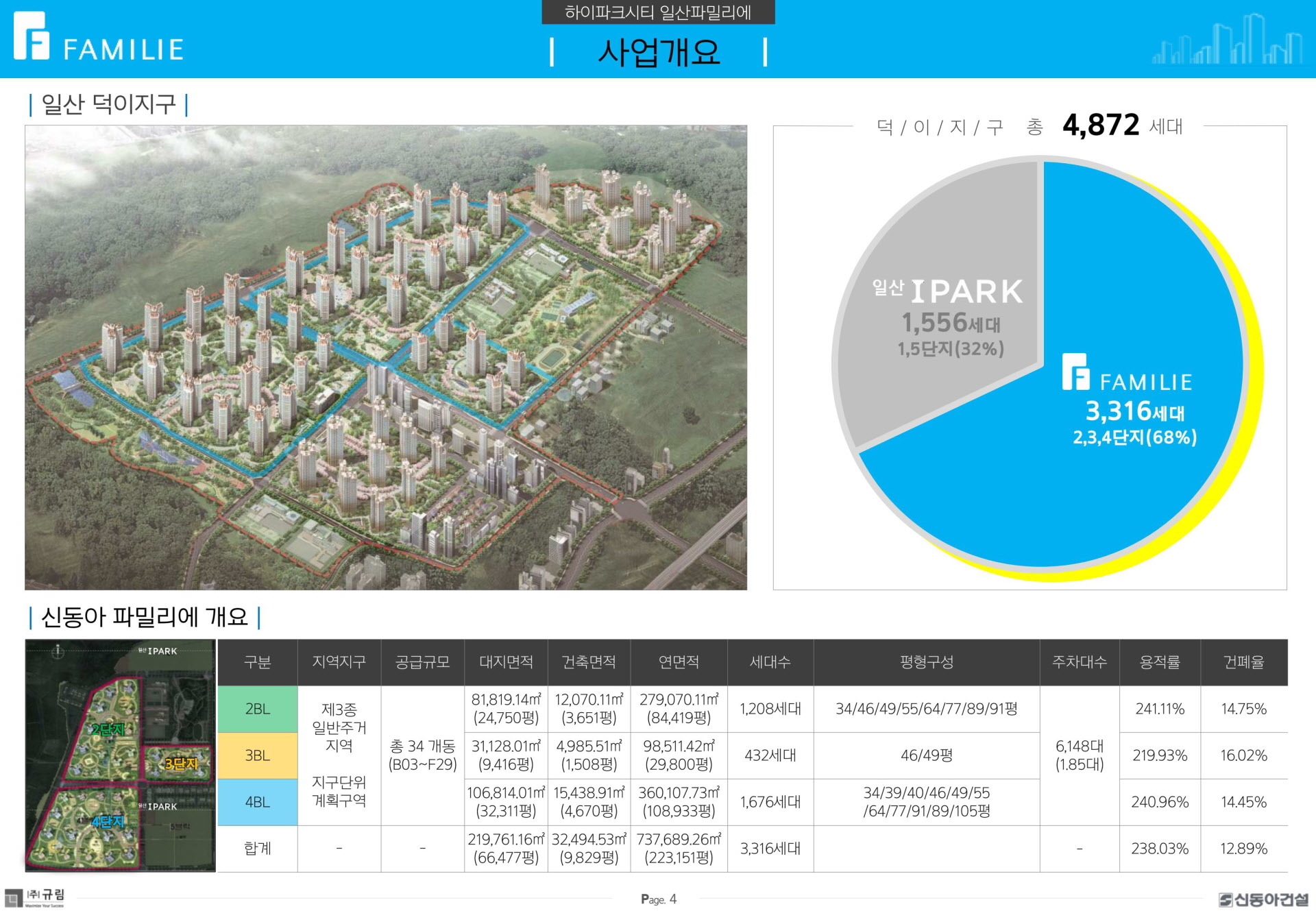1316x911 pixels.
Task: Click the 세대수 column header
Action: coord(770,662)
